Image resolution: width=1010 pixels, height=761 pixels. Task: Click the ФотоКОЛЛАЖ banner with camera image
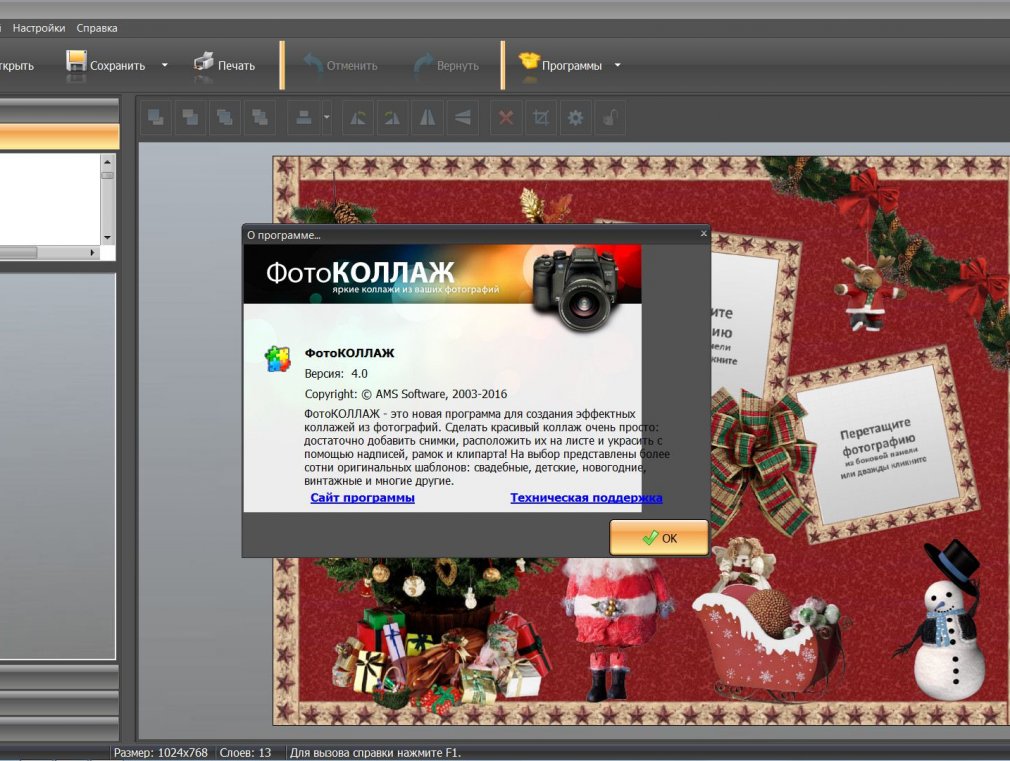[443, 275]
